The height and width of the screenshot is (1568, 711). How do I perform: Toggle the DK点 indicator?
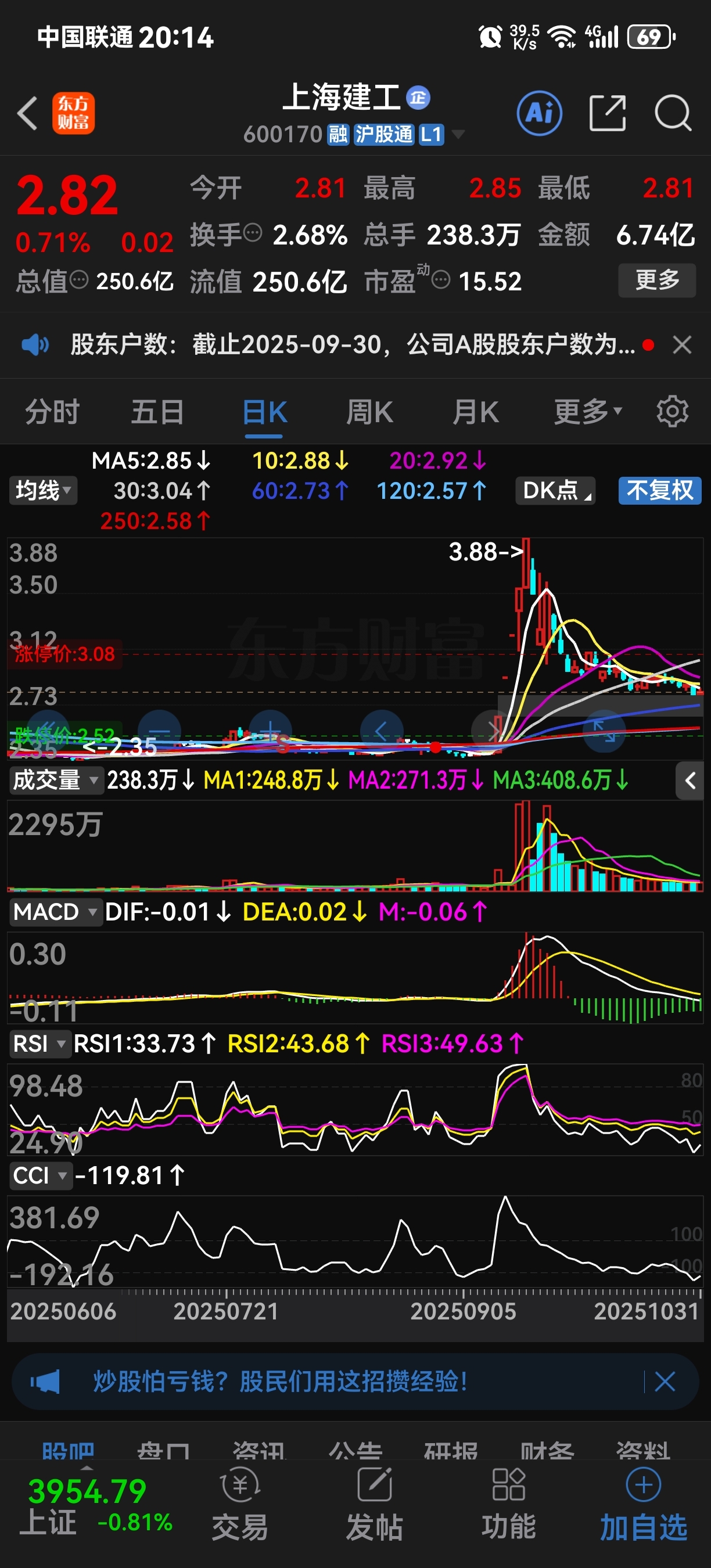coord(555,491)
